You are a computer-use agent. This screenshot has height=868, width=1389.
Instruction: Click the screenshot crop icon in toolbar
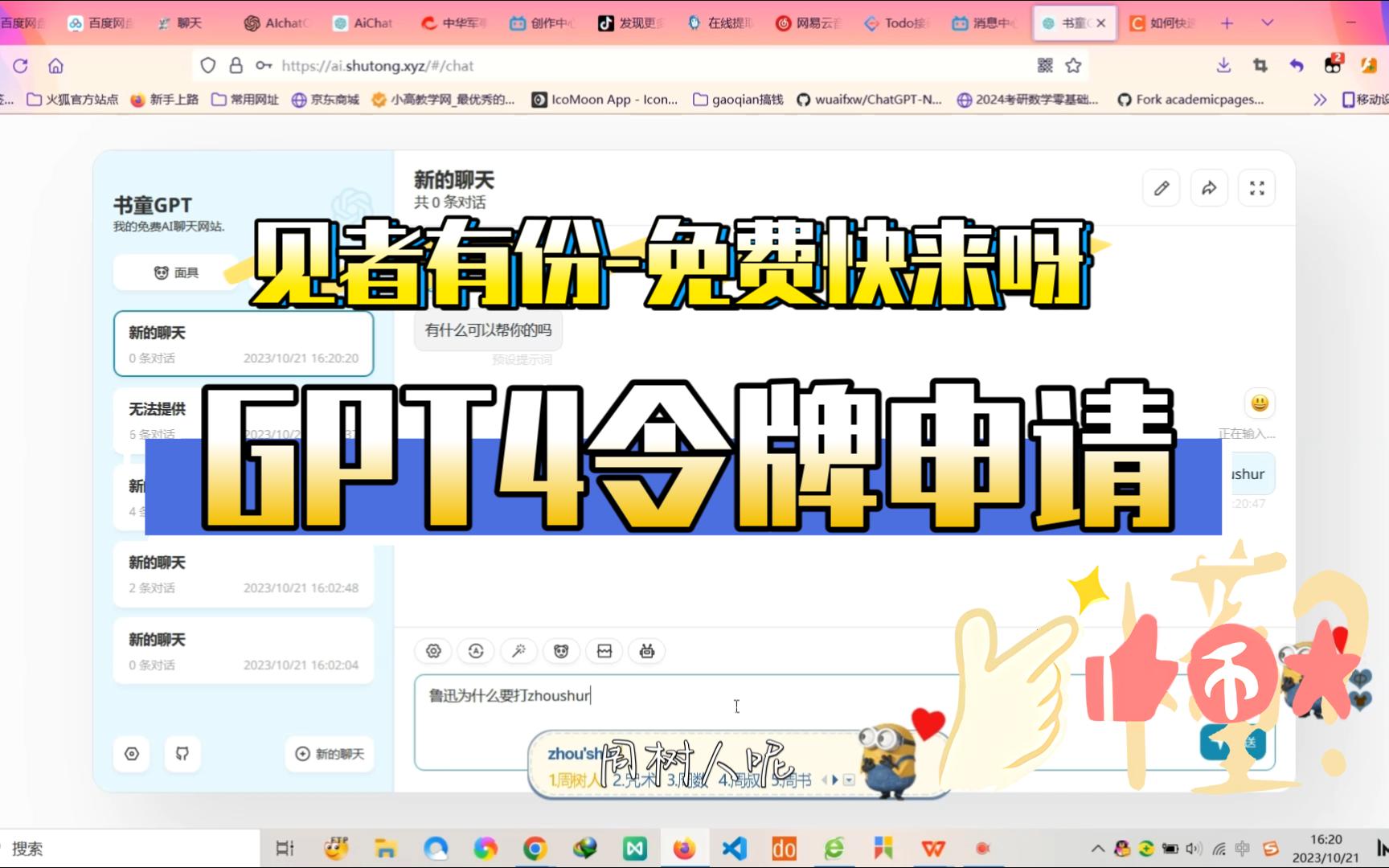[x=1260, y=66]
